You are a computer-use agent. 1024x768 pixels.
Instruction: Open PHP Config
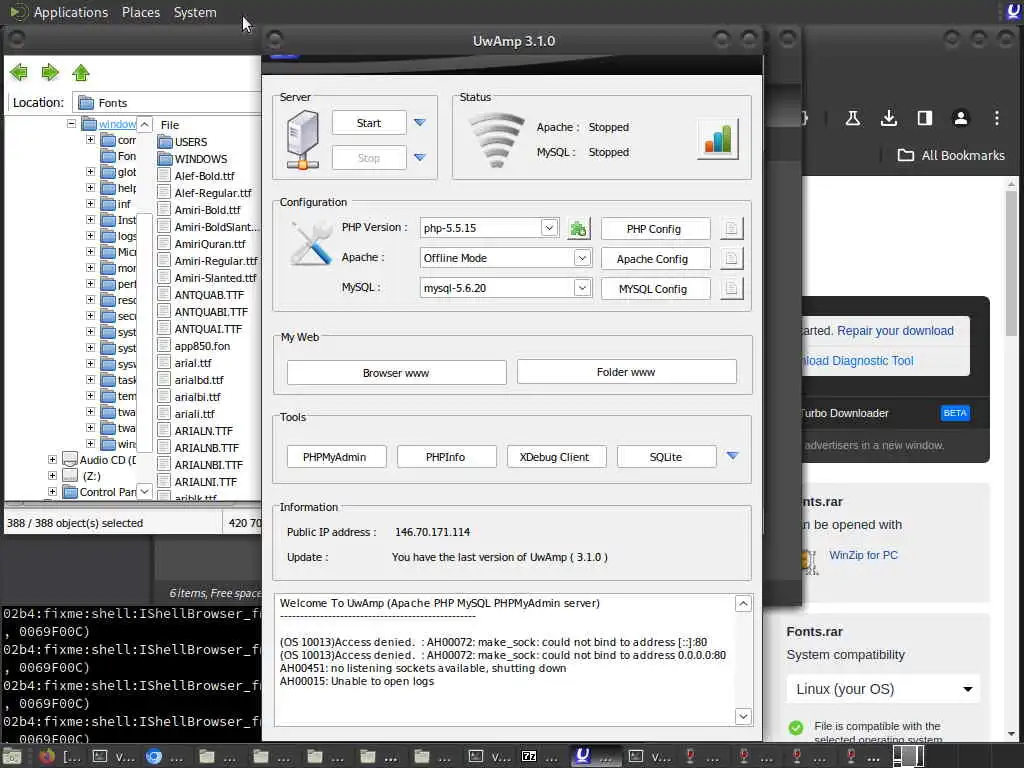654,229
